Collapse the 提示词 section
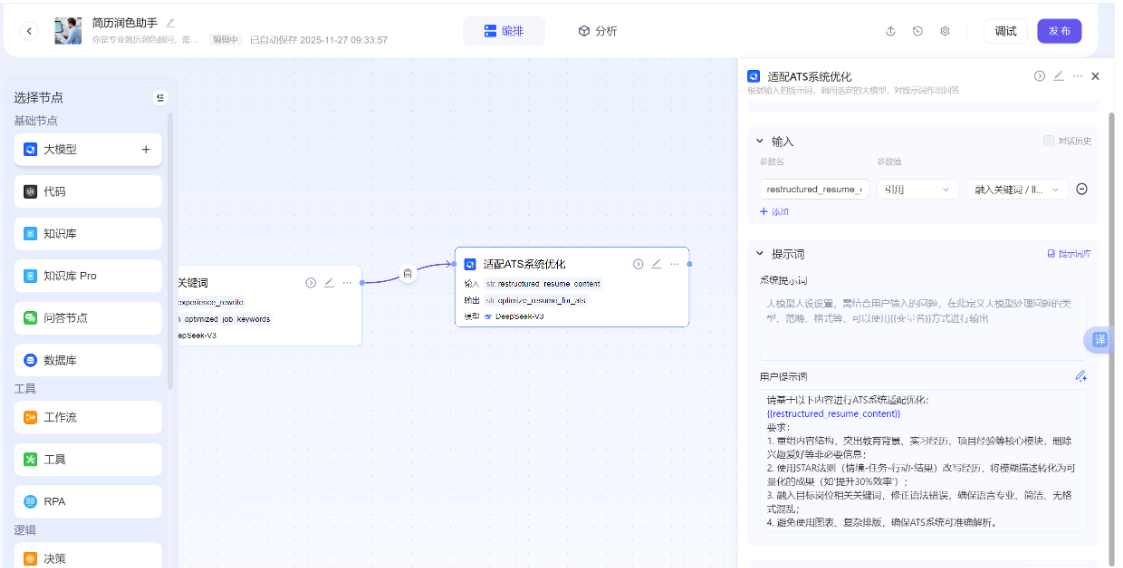 (x=759, y=254)
